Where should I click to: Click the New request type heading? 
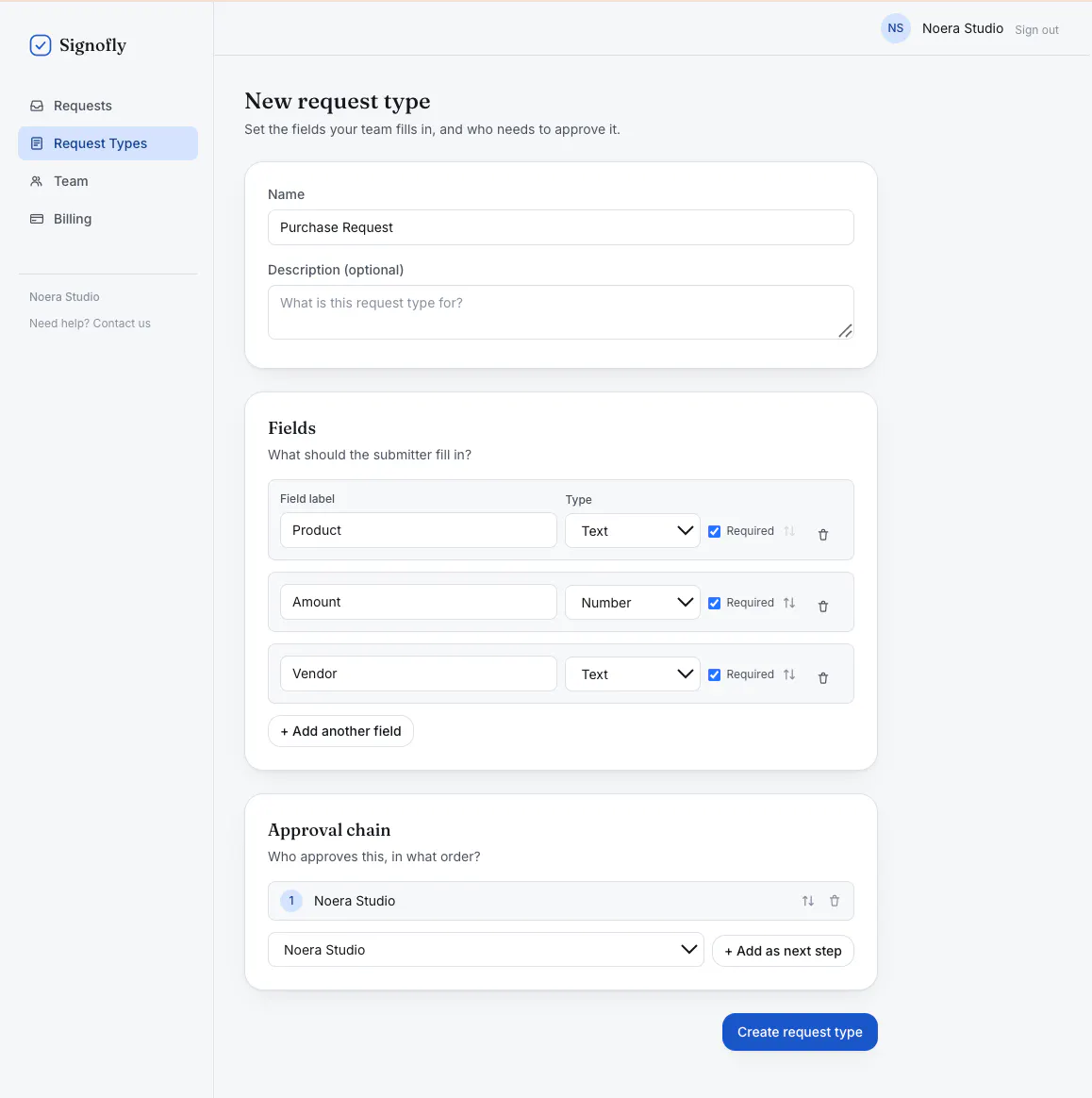coord(338,101)
